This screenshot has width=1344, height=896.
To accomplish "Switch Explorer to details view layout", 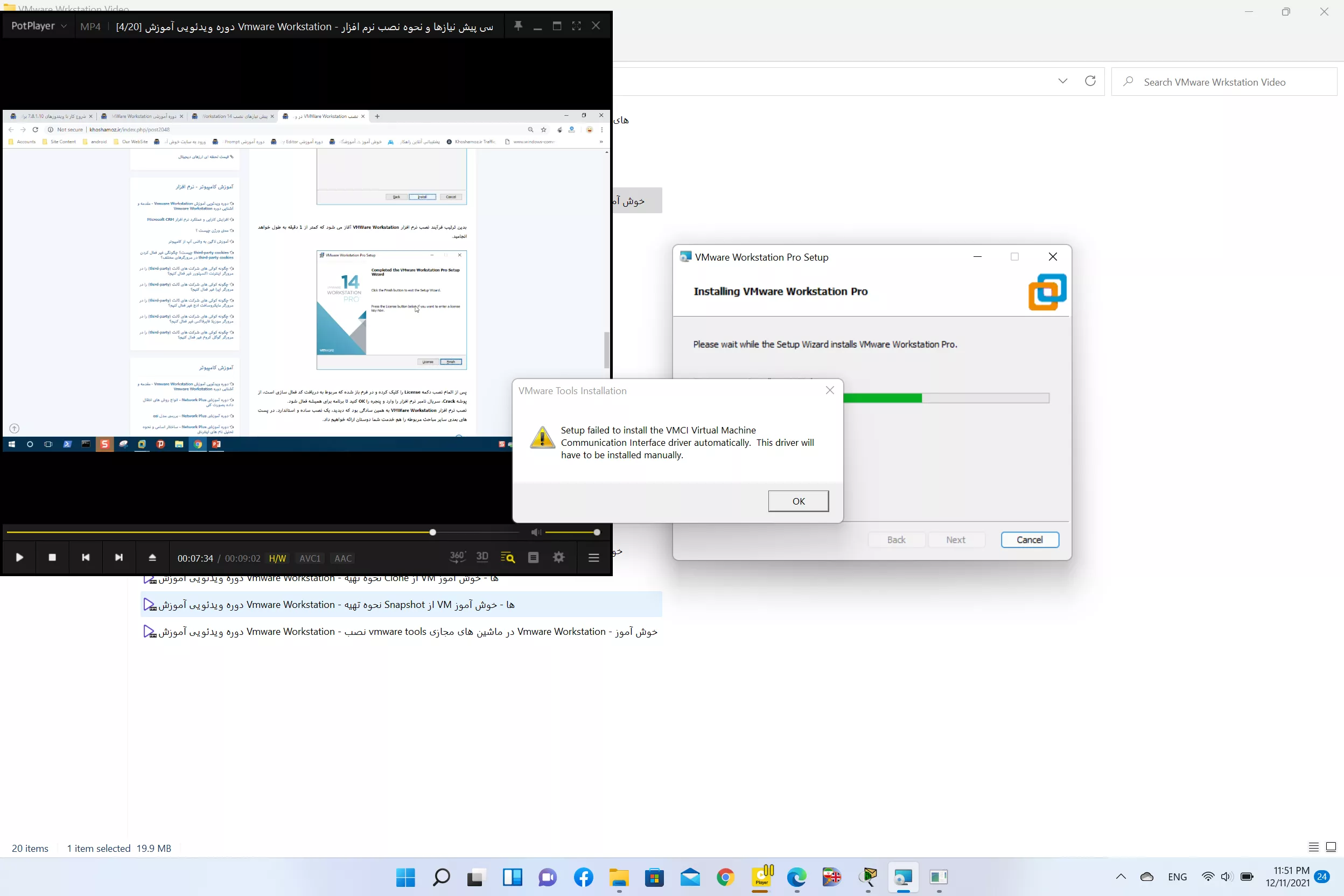I will [x=1314, y=848].
